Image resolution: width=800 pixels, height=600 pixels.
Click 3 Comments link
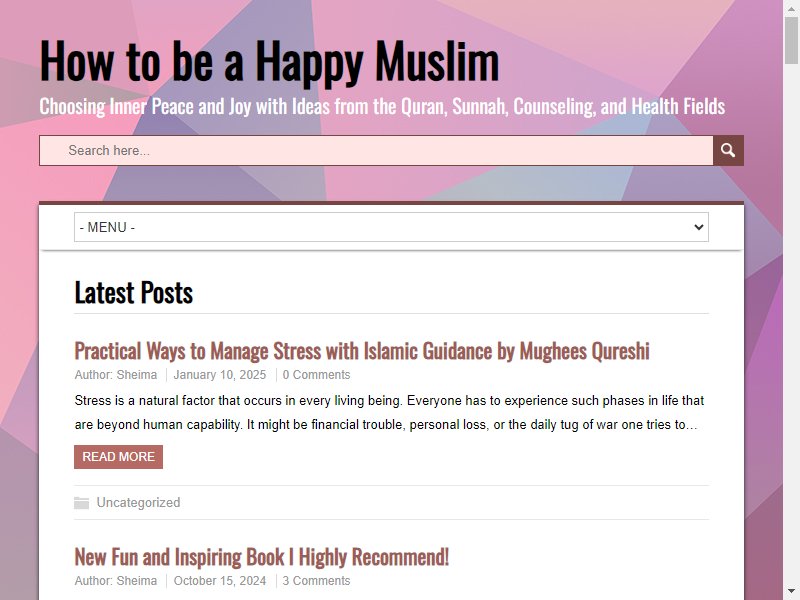pyautogui.click(x=316, y=581)
